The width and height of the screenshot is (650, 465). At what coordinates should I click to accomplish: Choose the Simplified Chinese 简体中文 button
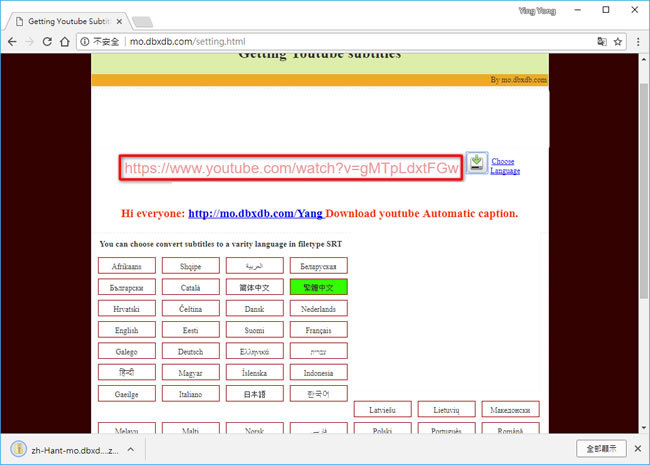coord(255,287)
